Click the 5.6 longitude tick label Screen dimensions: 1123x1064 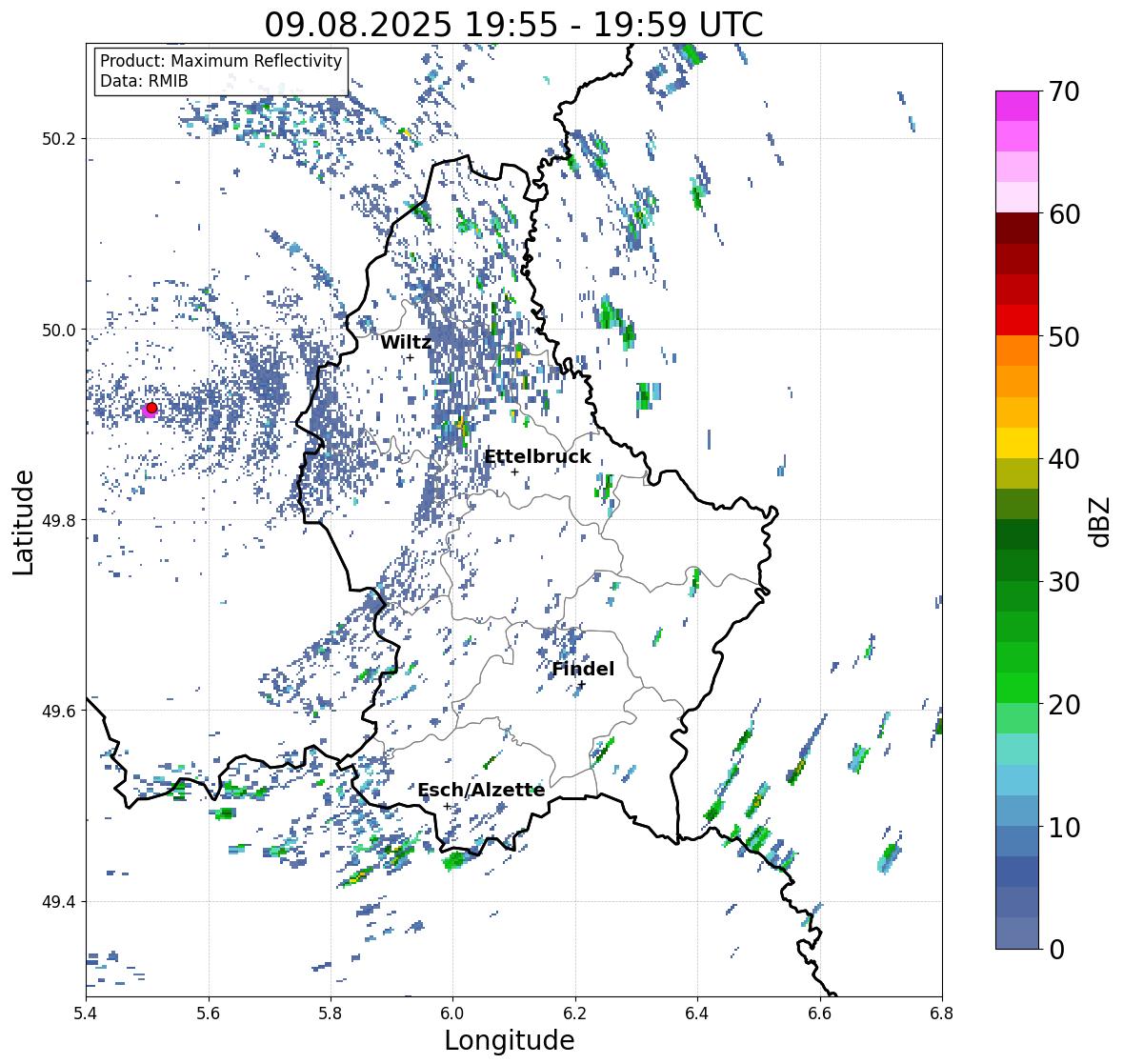209,1014
